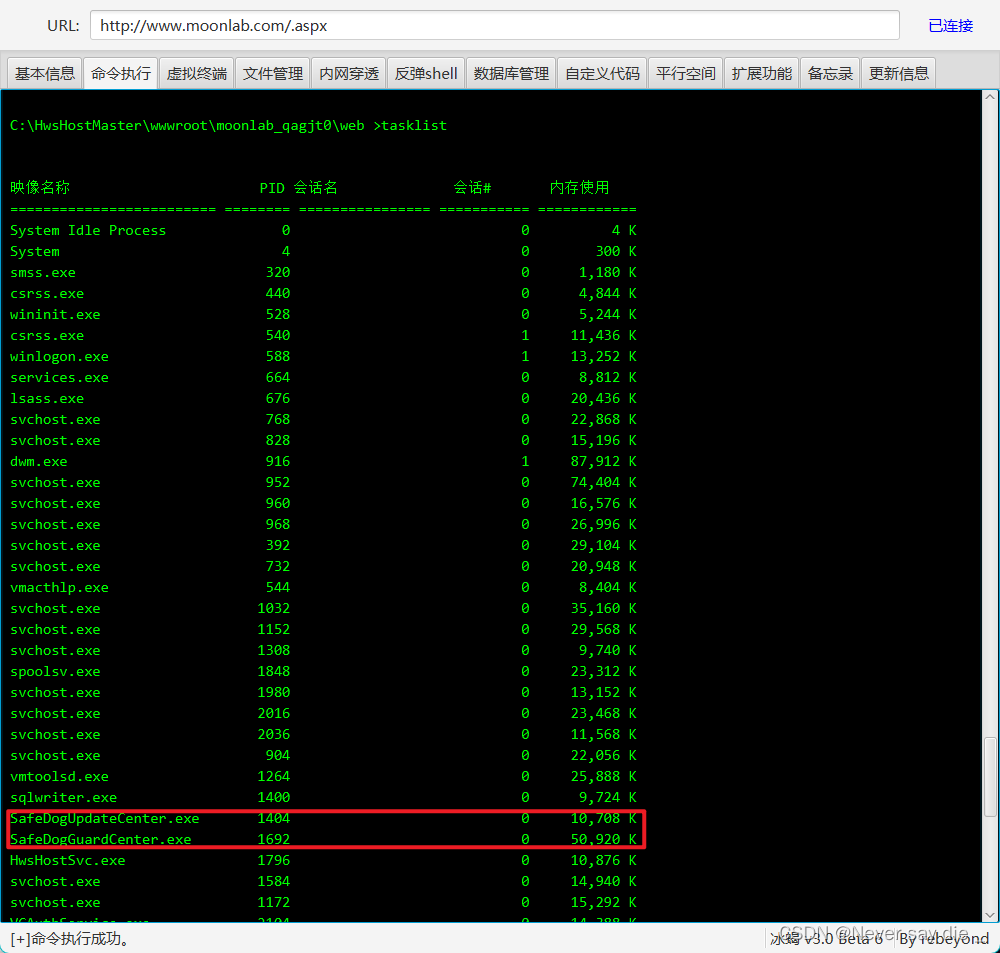
Task: Click PID 1692 value
Action: coord(274,839)
